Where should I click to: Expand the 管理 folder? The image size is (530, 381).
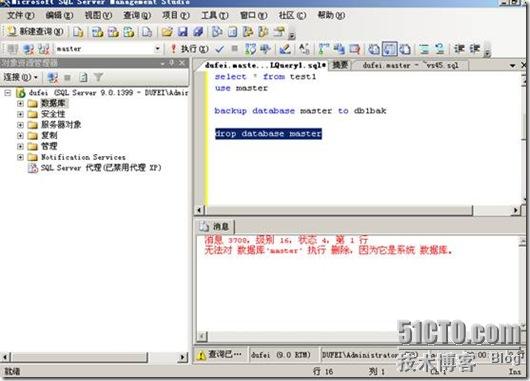tap(20, 146)
